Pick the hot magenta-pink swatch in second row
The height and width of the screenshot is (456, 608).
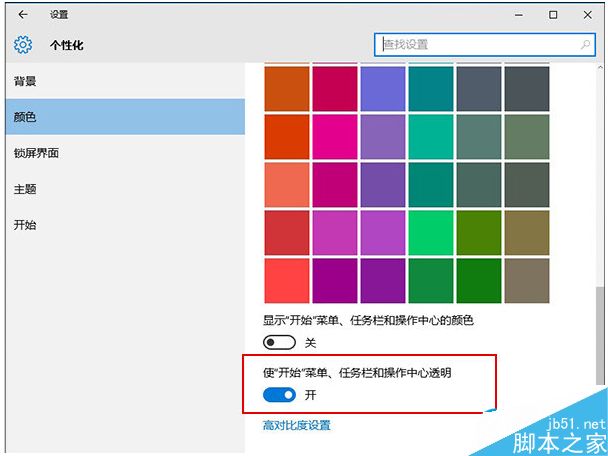335,137
